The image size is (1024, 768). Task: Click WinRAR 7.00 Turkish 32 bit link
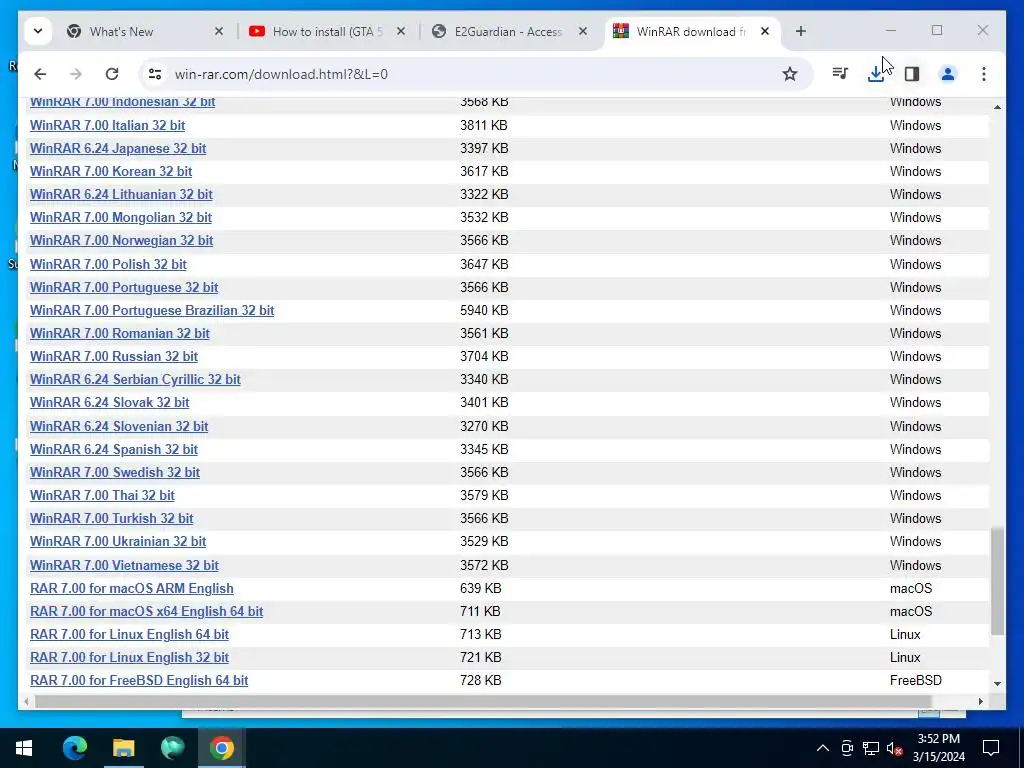pos(111,519)
